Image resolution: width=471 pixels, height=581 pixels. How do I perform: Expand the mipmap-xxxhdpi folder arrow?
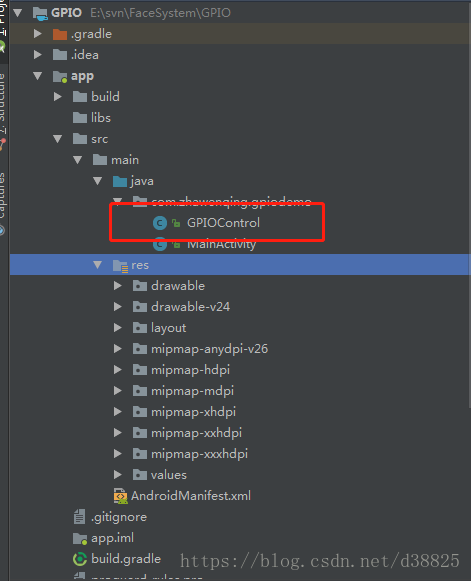click(117, 454)
